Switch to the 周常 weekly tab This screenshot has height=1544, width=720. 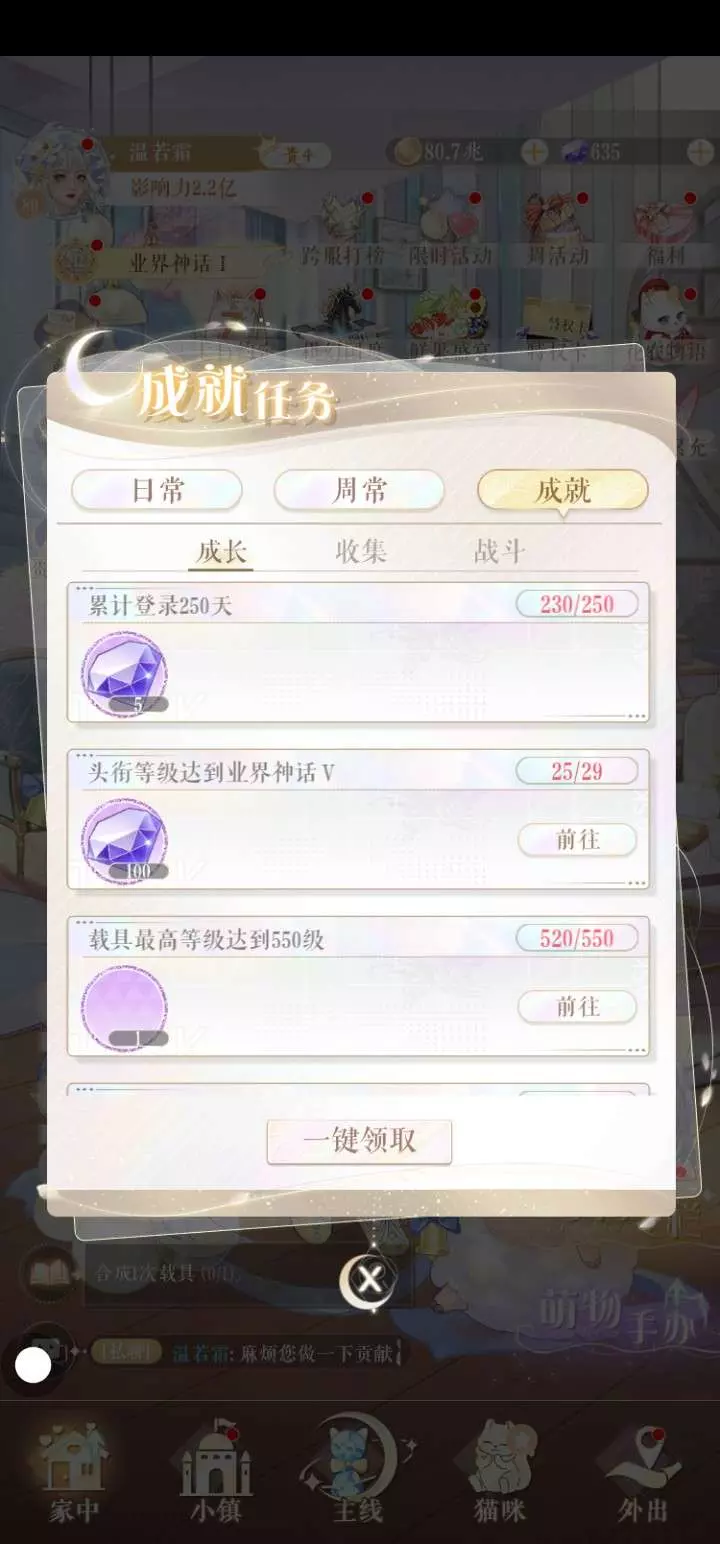click(359, 490)
